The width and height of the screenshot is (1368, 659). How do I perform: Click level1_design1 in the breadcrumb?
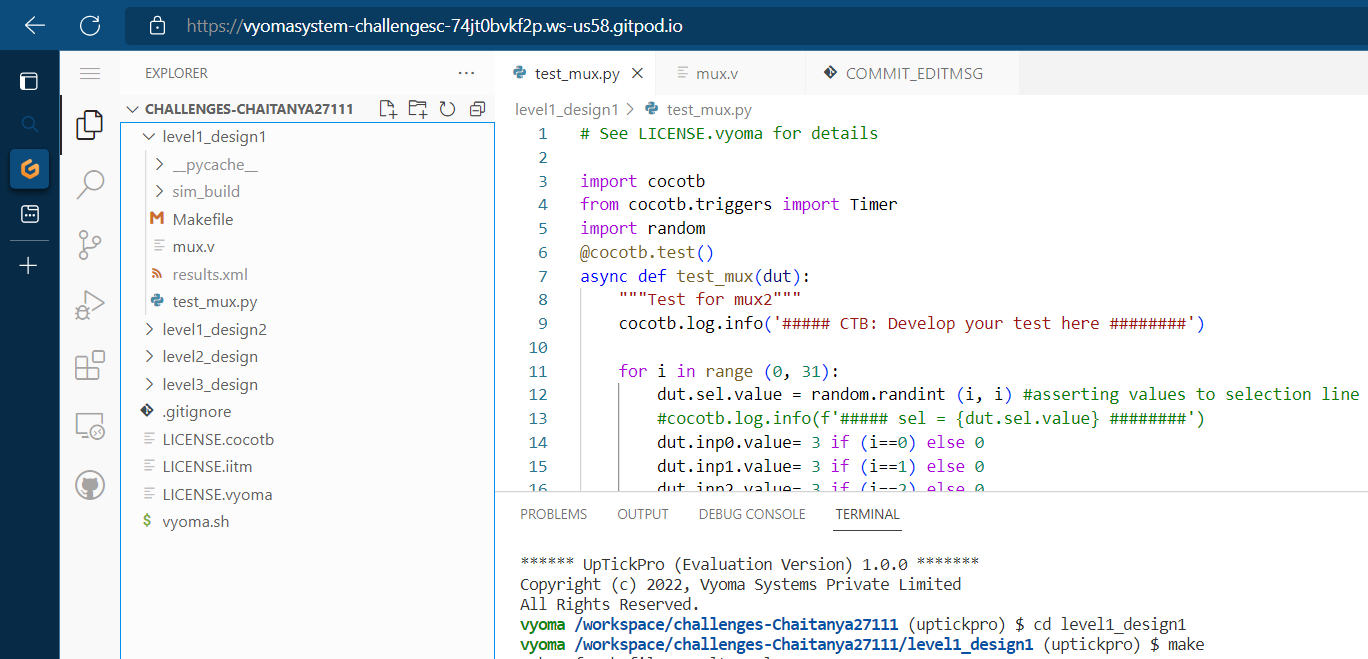pyautogui.click(x=567, y=109)
